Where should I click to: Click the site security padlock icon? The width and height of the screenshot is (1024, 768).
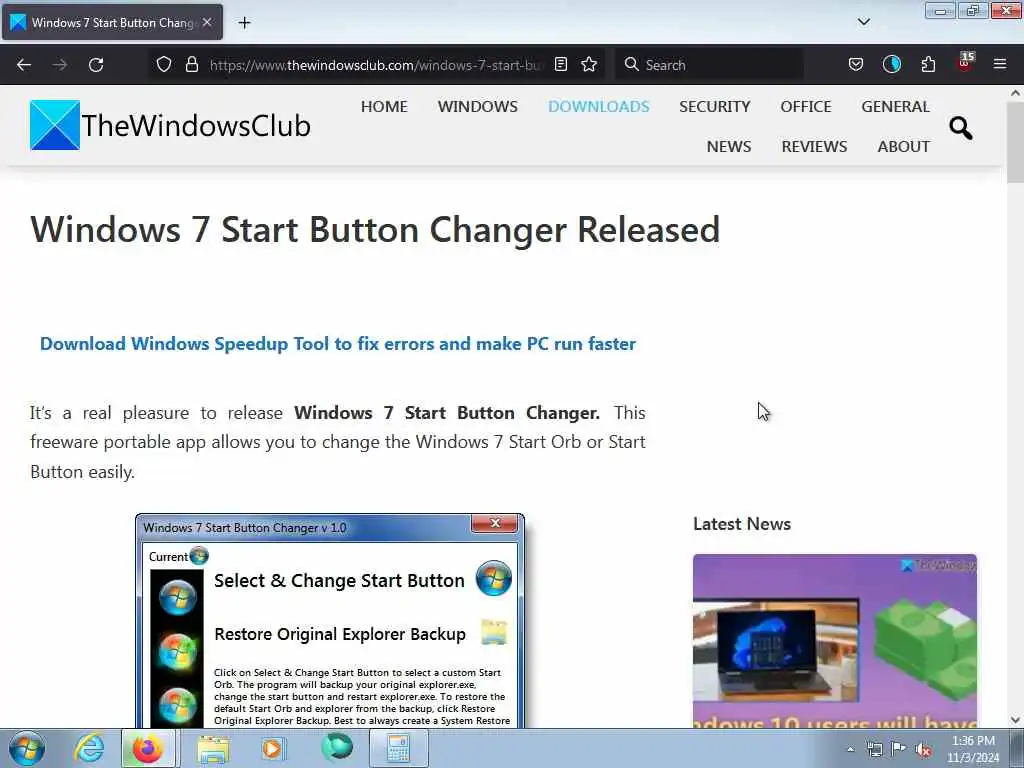point(191,65)
